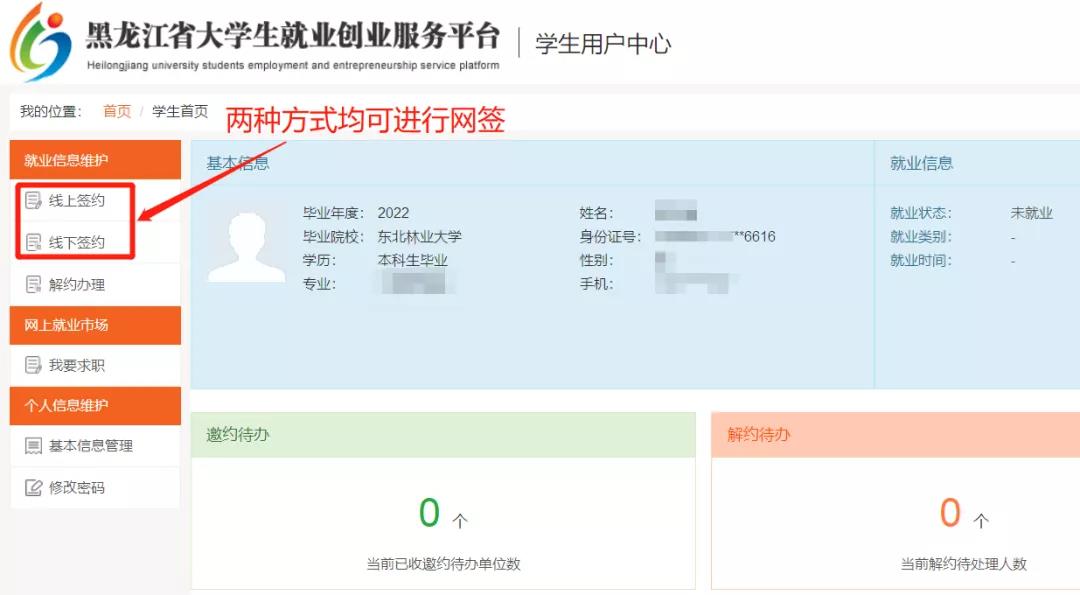Click the 学生用户中心 header text

(603, 44)
